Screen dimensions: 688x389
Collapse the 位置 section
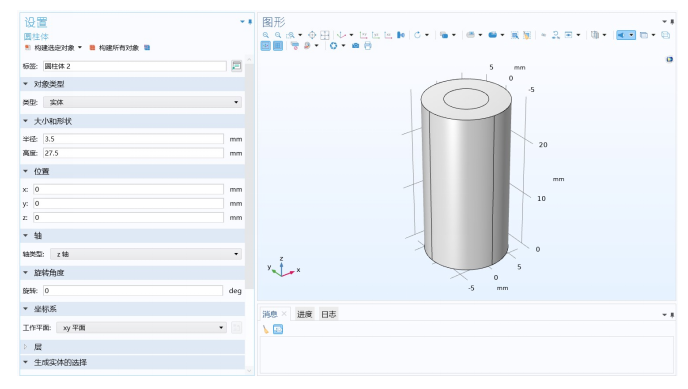point(25,171)
